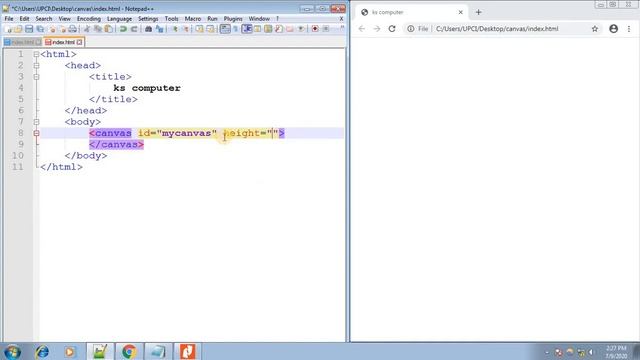The image size is (640, 360).
Task: Switch to Chrome via taskbar icon
Action: tap(129, 351)
